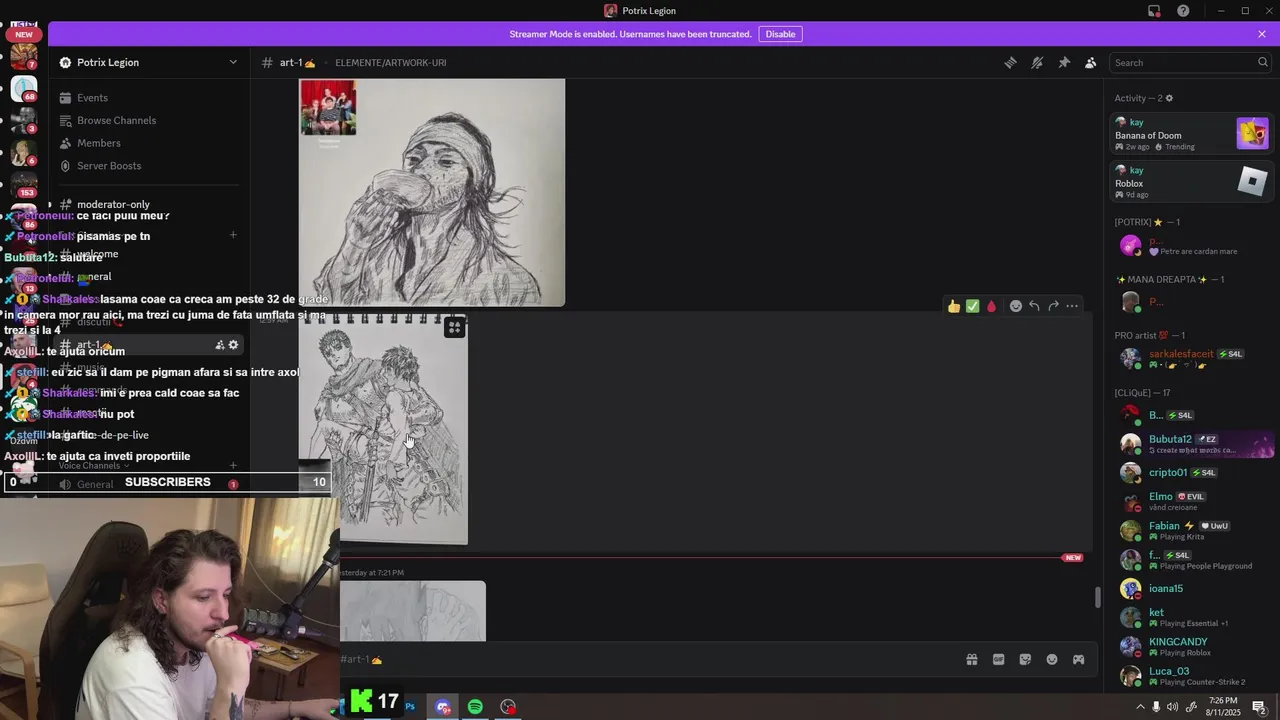Open the partly visible pencil sketch below

413,611
